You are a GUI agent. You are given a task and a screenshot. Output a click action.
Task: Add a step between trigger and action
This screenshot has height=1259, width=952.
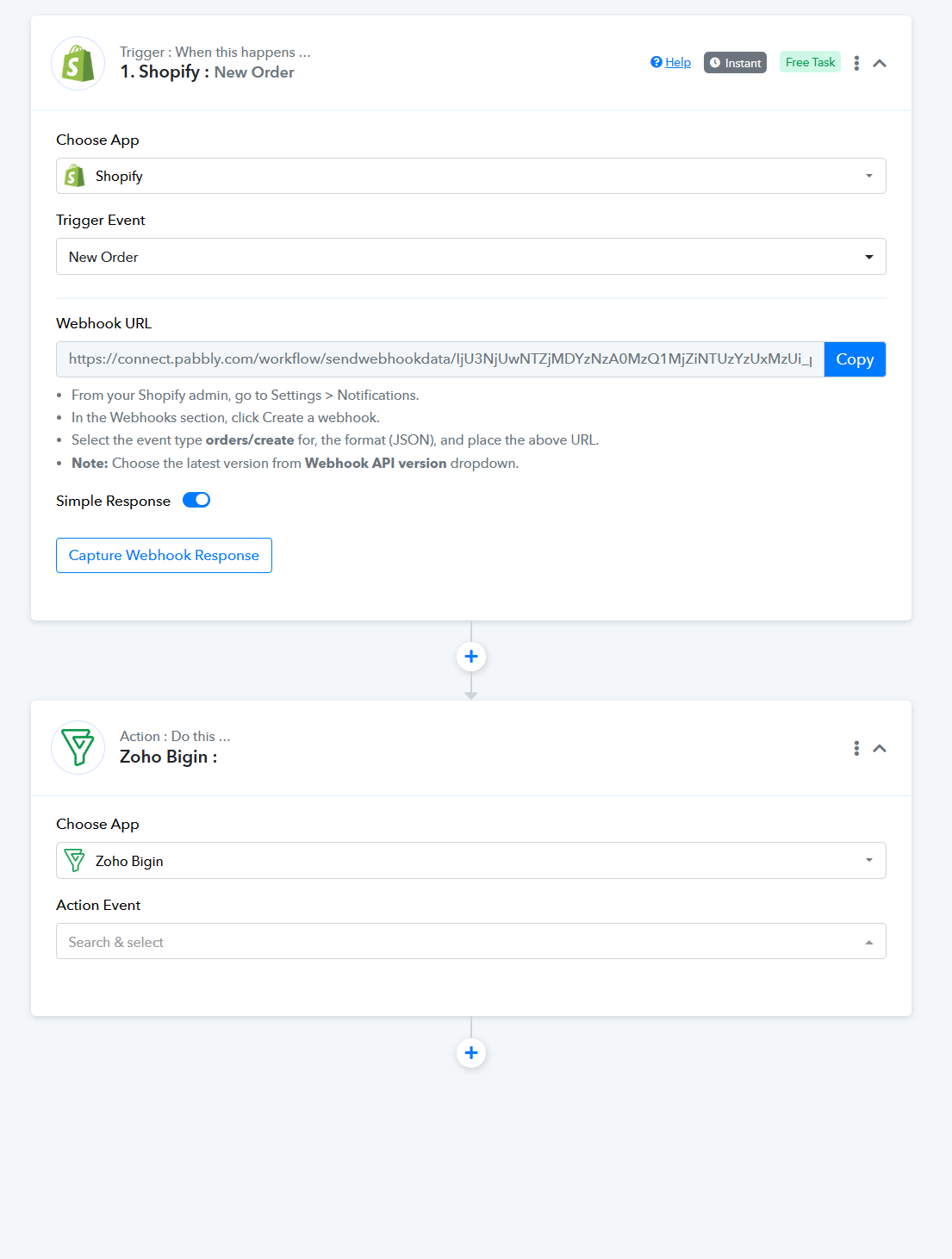[471, 657]
